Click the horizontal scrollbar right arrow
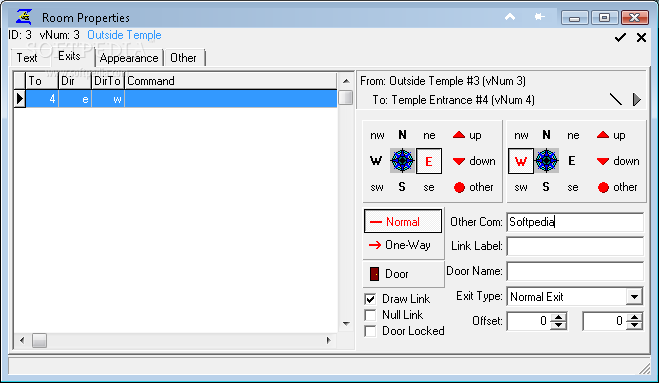This screenshot has height=383, width=659. click(x=329, y=340)
